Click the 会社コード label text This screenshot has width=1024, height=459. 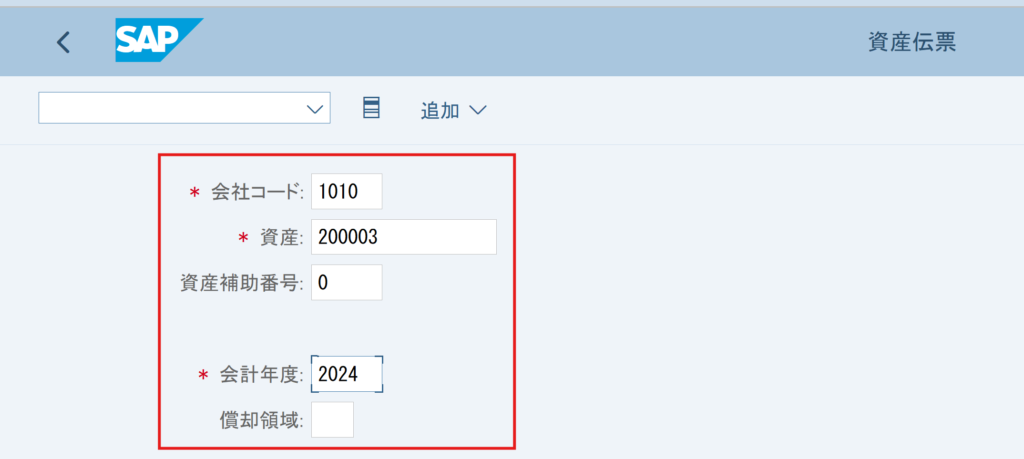coord(257,192)
